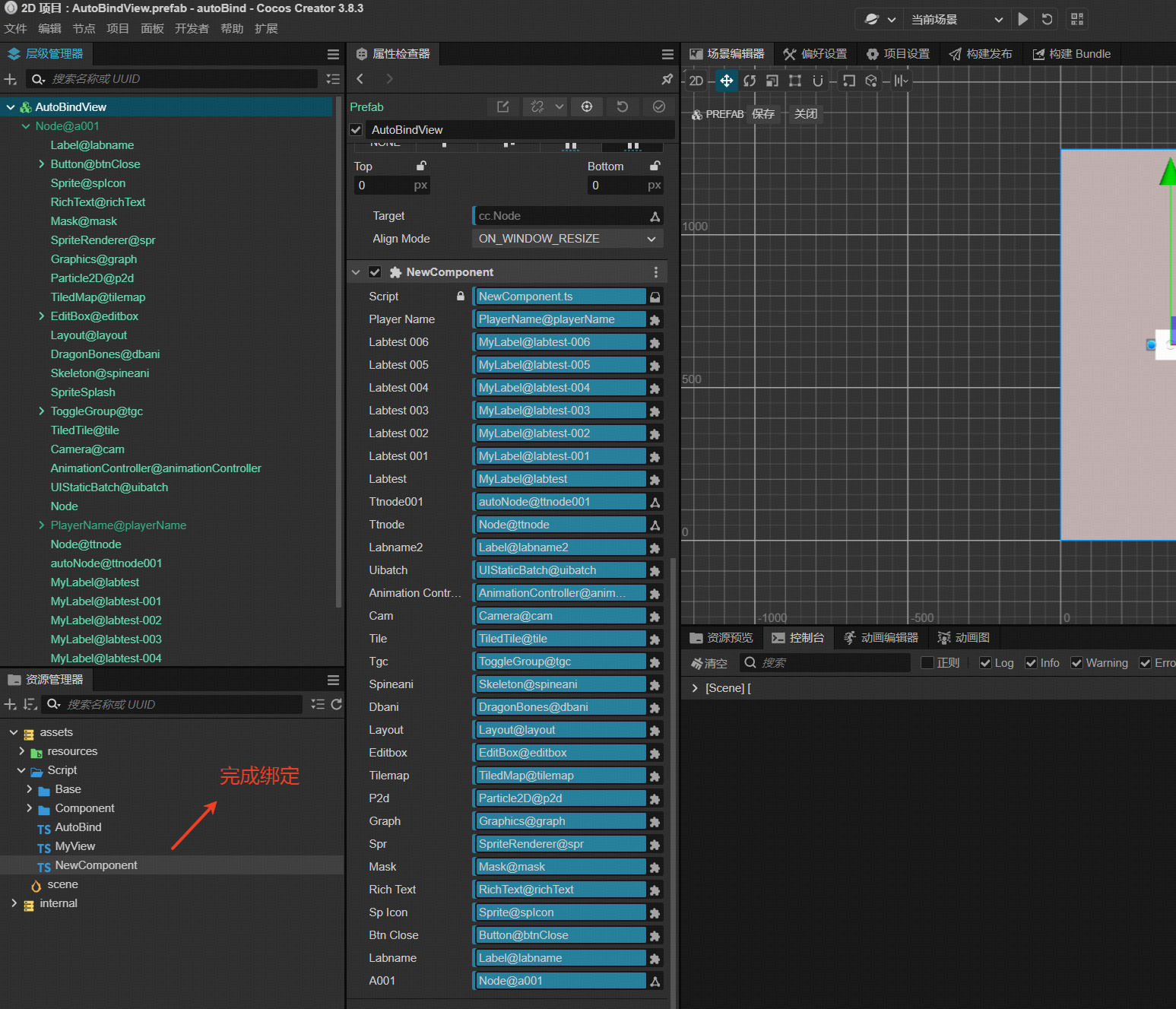Toggle the AutoBindView node active checkbox

(x=356, y=130)
